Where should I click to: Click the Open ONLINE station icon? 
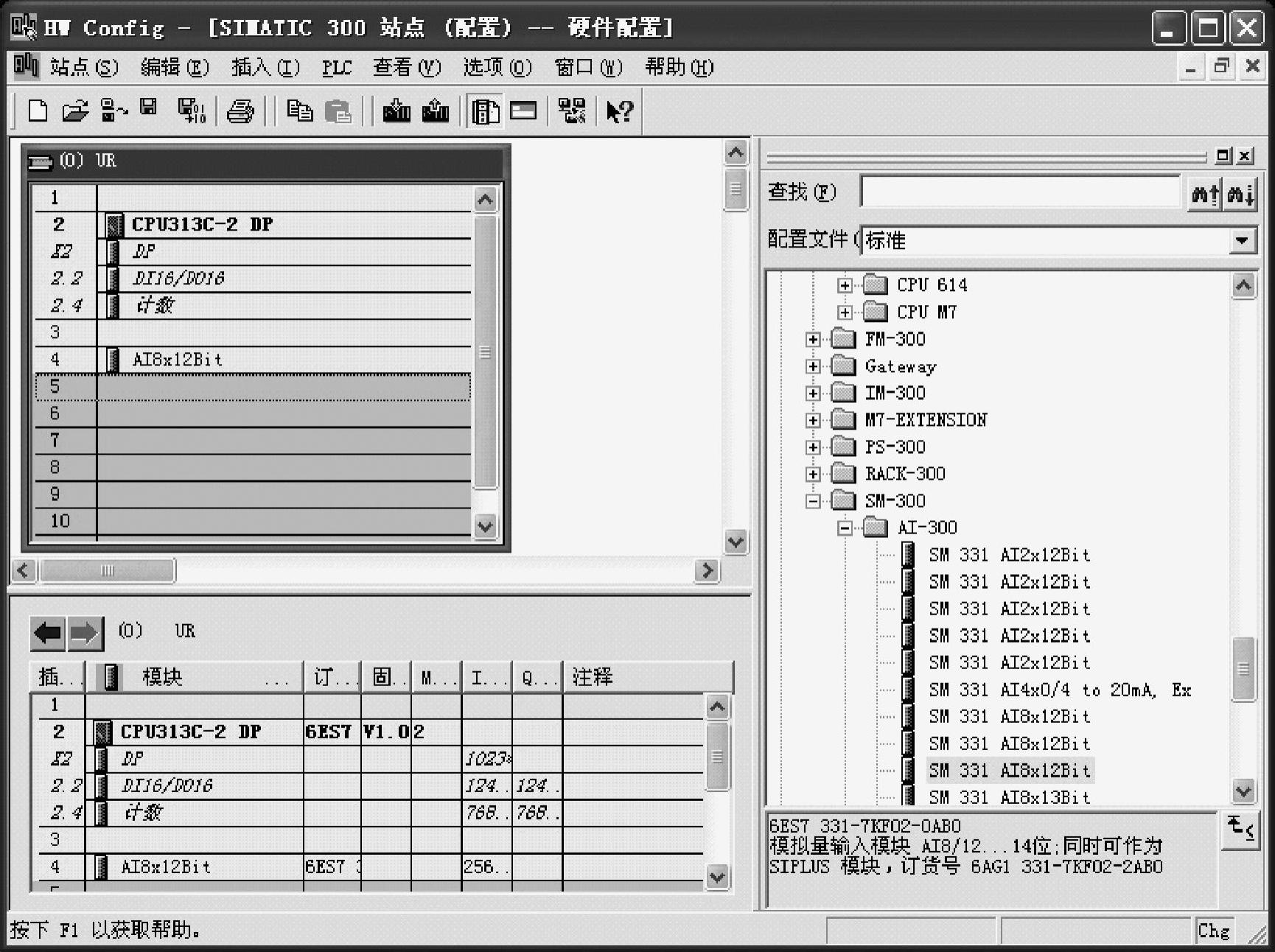113,111
